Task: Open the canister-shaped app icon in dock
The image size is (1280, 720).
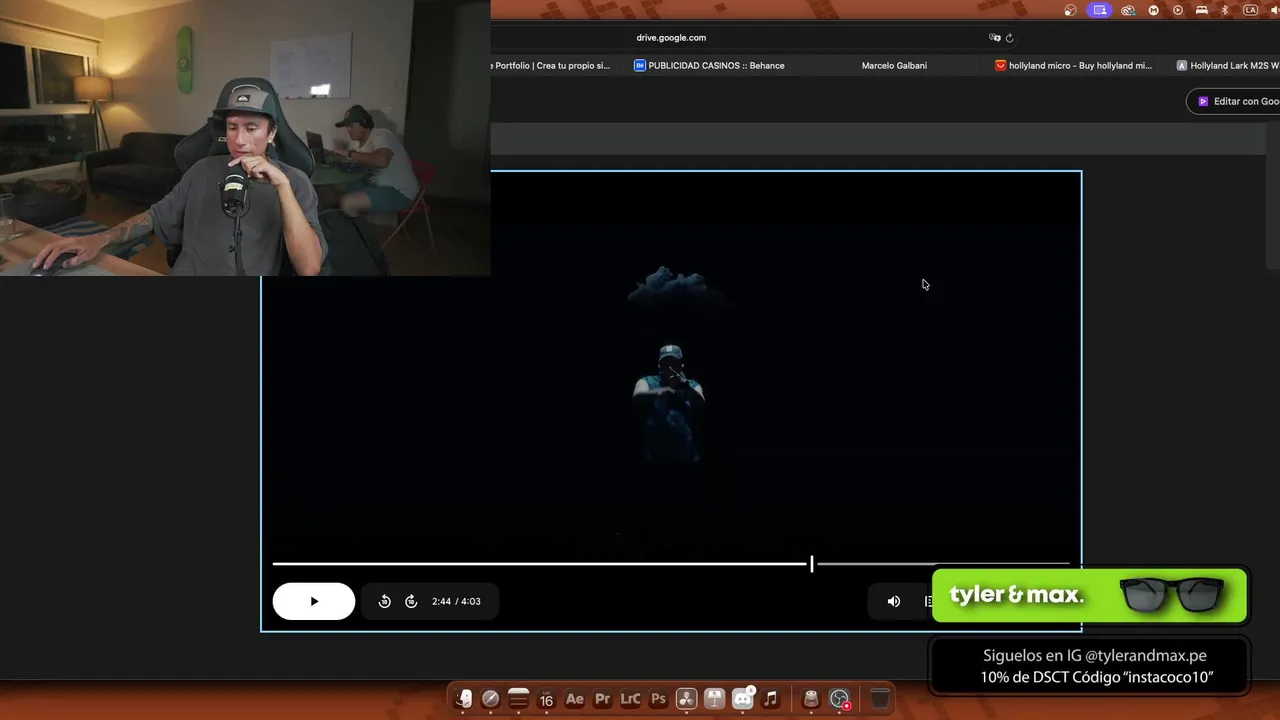Action: coord(811,699)
